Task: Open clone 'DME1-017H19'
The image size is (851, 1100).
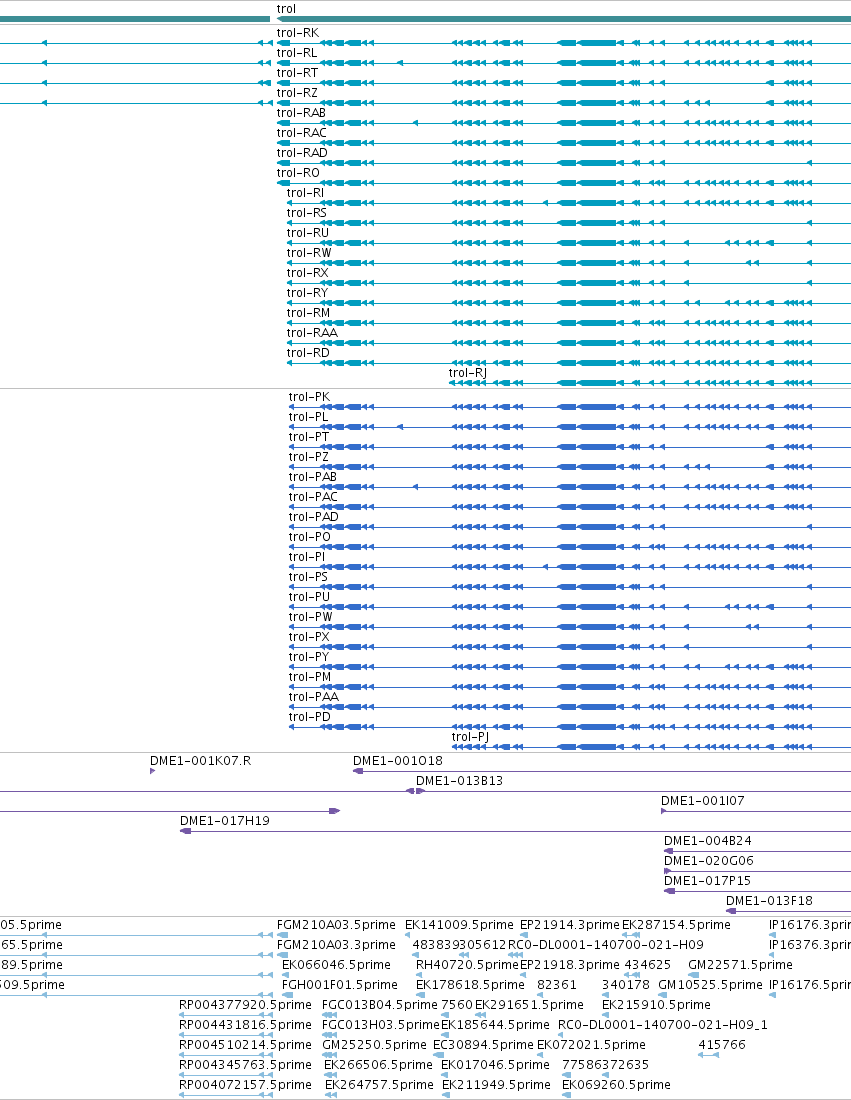Action: click(225, 821)
